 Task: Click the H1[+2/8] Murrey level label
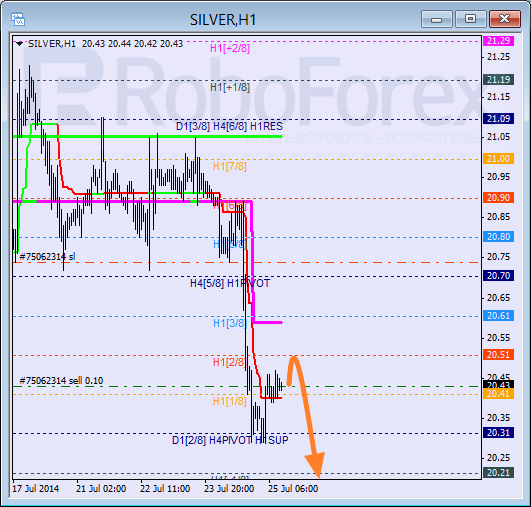pos(230,48)
